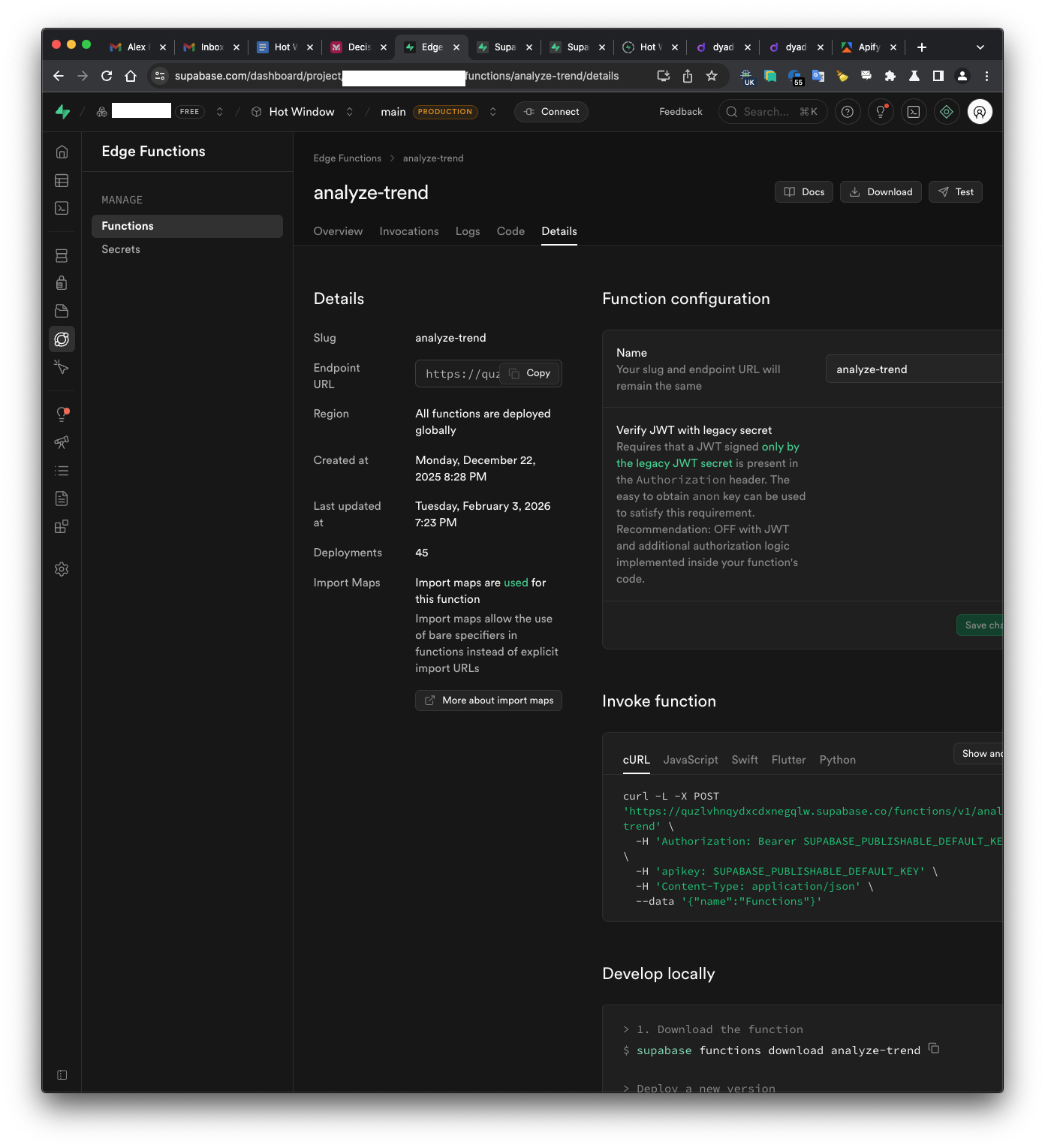The height and width of the screenshot is (1148, 1045).
Task: Open 'More about import maps' link
Action: pyautogui.click(x=489, y=701)
